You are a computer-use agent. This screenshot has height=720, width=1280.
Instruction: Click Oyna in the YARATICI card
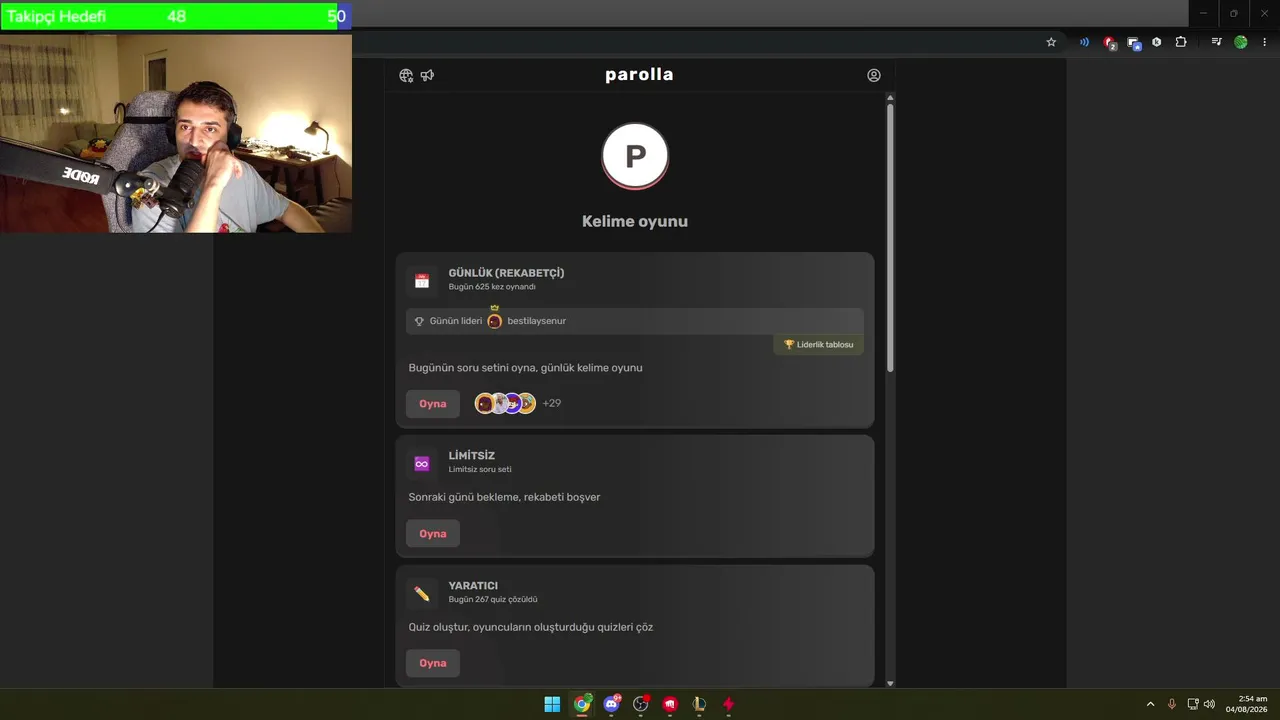coord(433,663)
